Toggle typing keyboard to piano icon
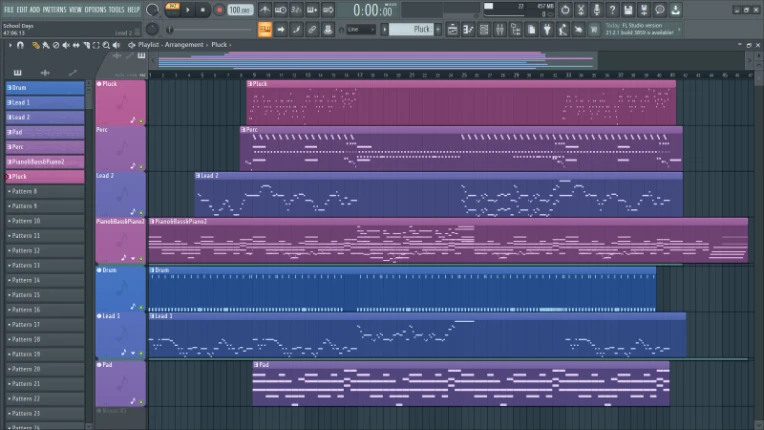Image resolution: width=764 pixels, height=430 pixels. 265,30
